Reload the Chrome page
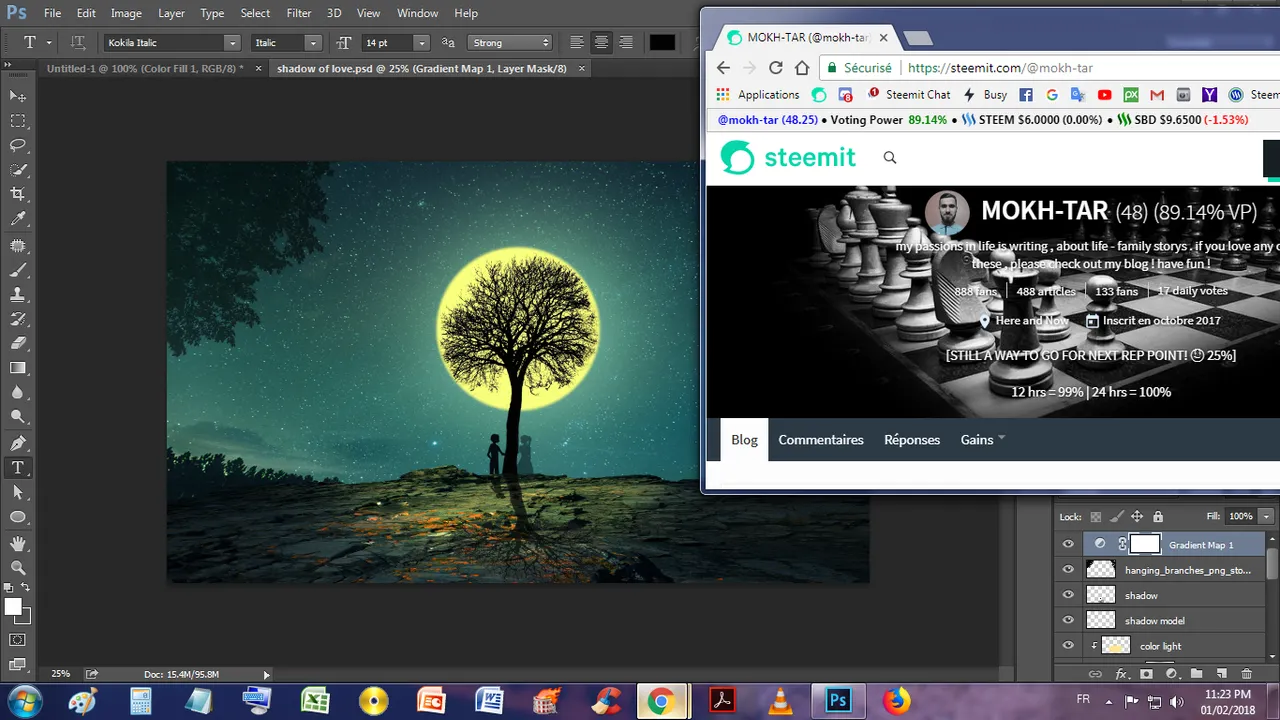The width and height of the screenshot is (1280, 720). point(775,68)
